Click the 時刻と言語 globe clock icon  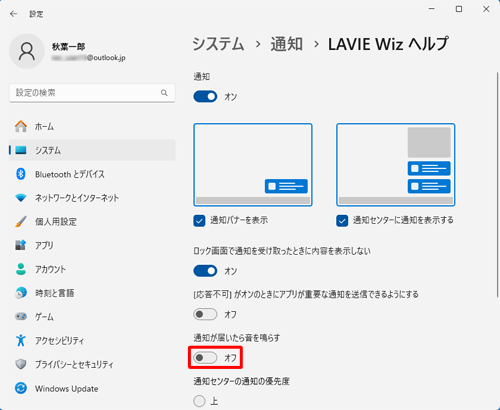pyautogui.click(x=21, y=293)
